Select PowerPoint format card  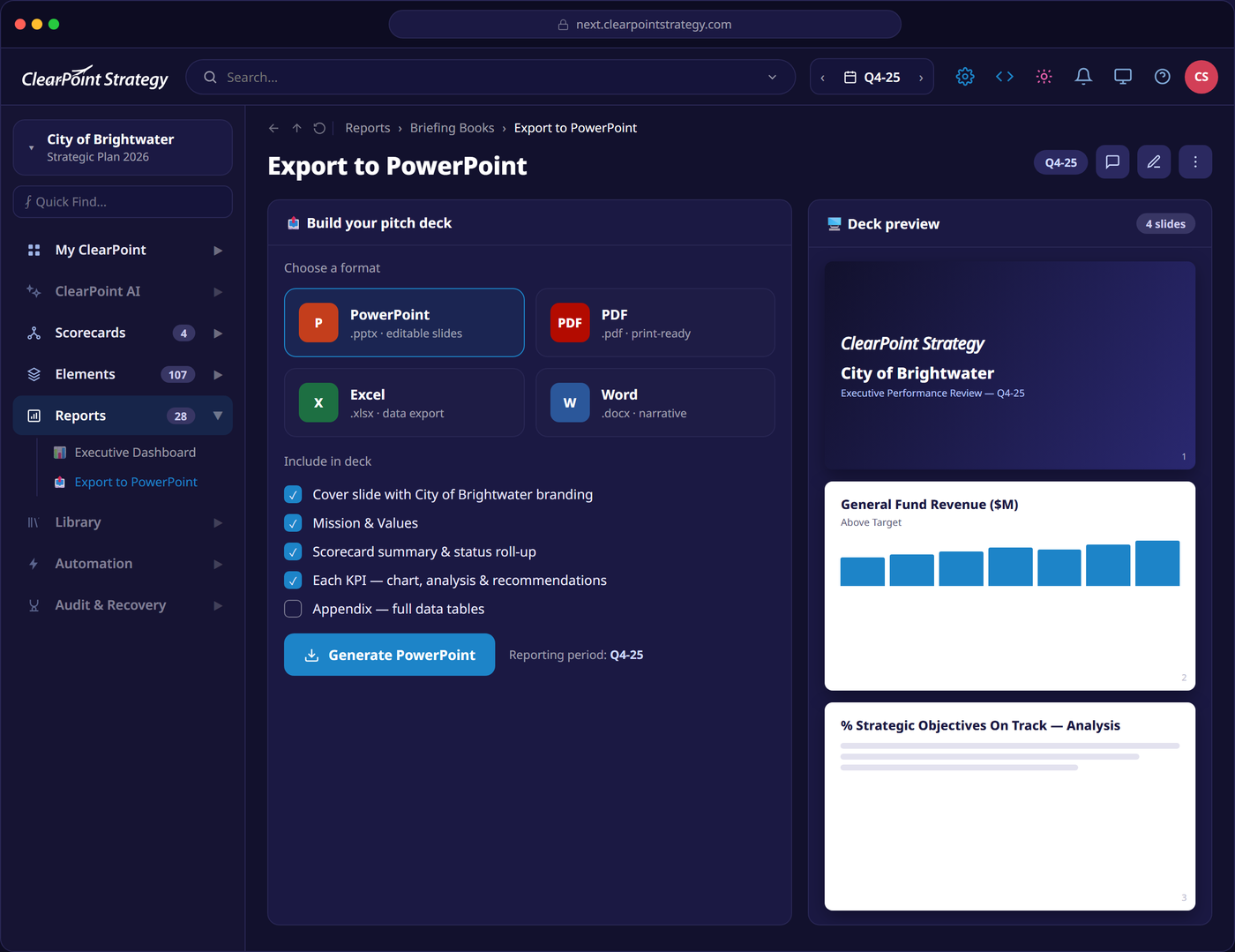pos(404,323)
